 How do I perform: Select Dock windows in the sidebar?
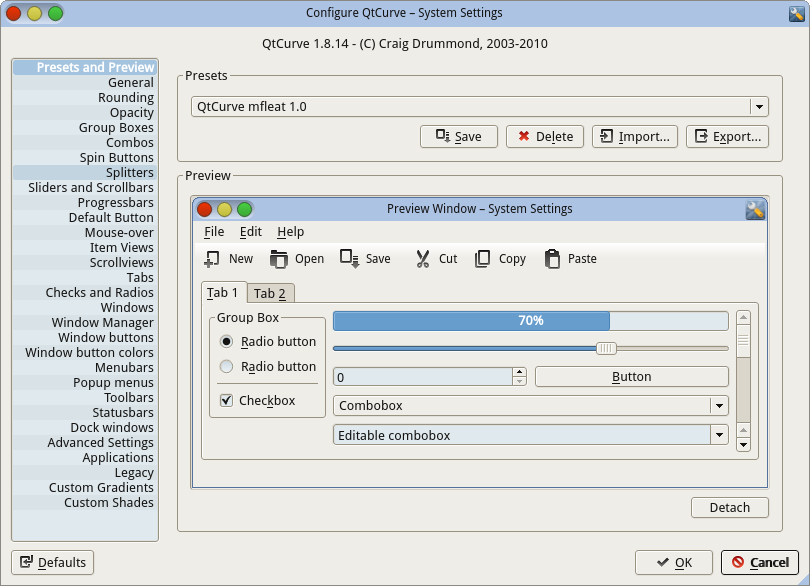pyautogui.click(x=85, y=427)
